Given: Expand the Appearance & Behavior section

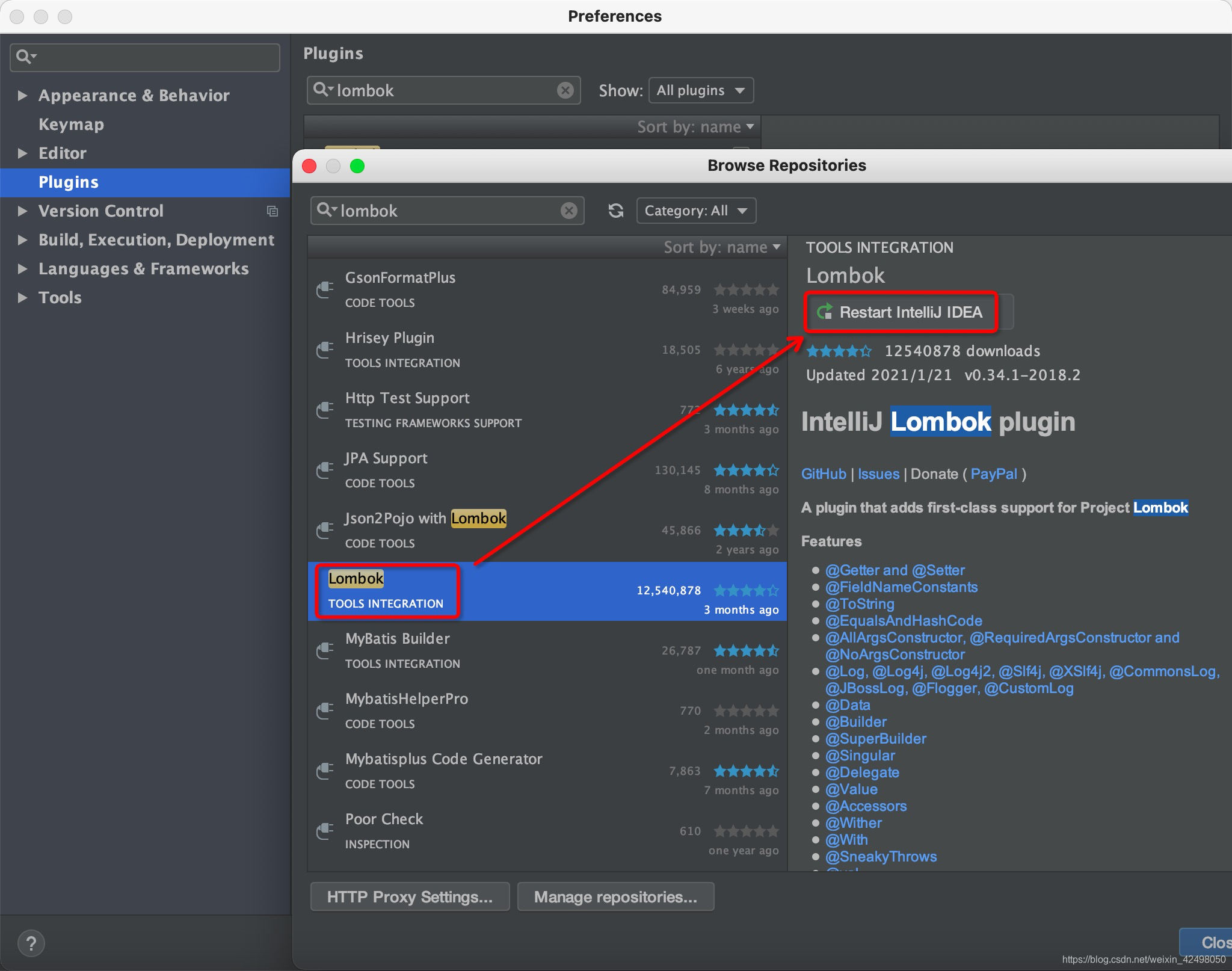Looking at the screenshot, I should click(23, 95).
